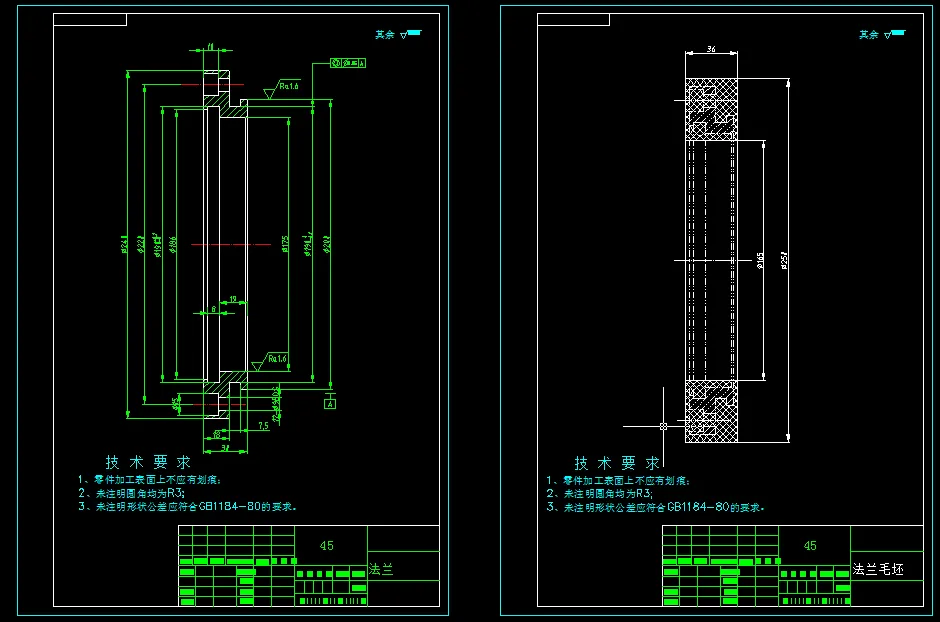Click the datum "A" box in the flange drawing
The image size is (940, 622).
click(x=330, y=404)
